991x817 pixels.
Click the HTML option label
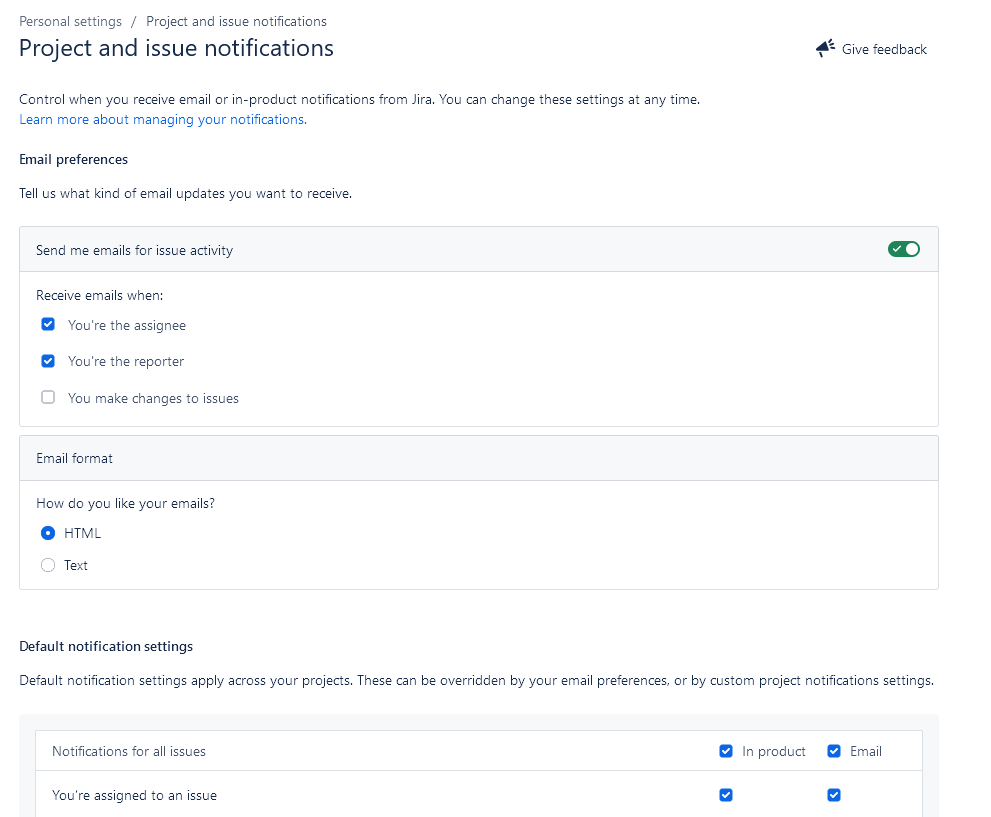coord(82,533)
